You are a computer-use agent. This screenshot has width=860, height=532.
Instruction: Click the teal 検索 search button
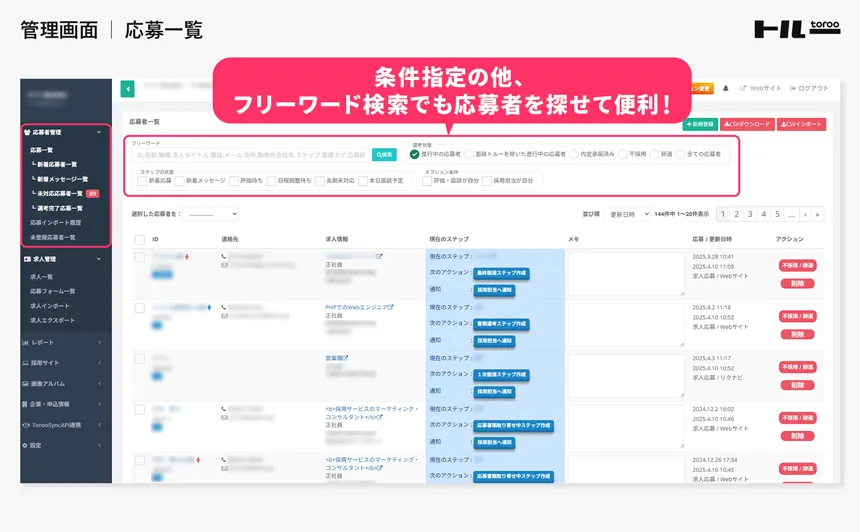coord(384,155)
